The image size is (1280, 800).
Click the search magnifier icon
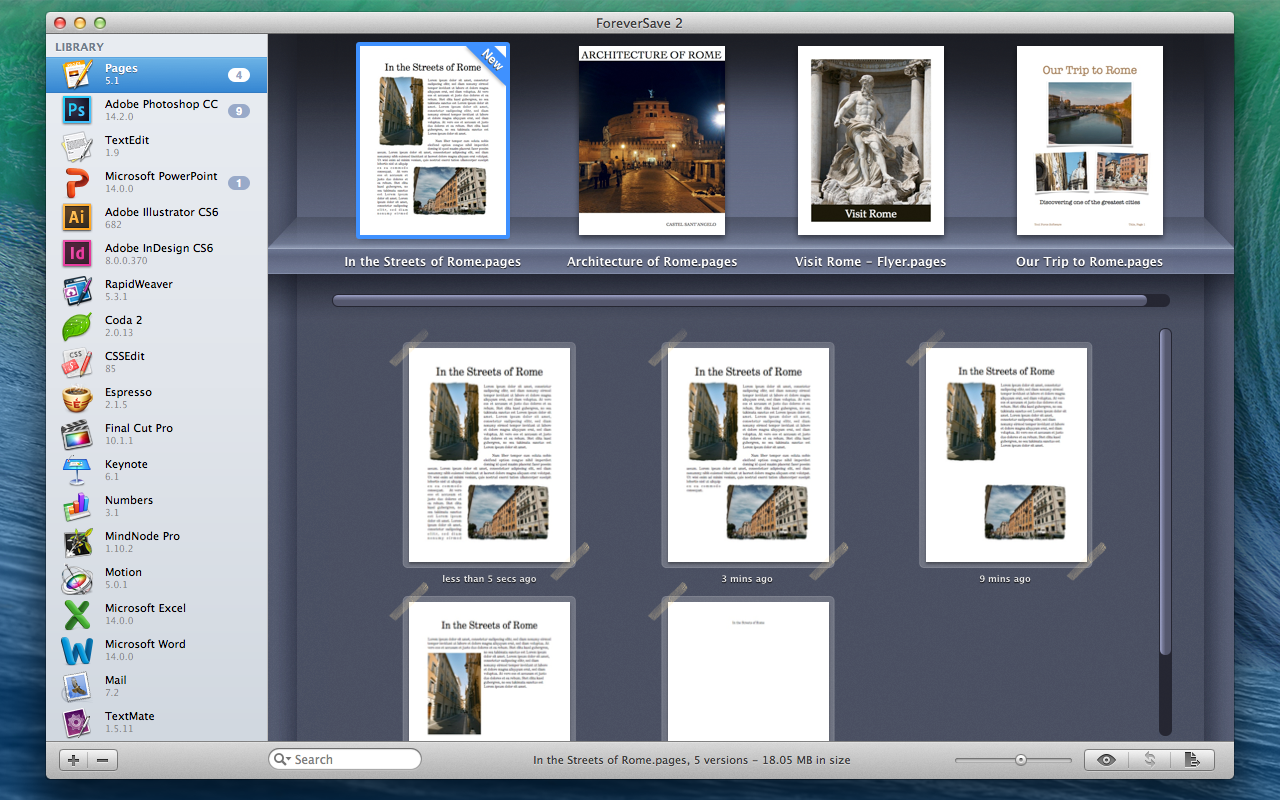click(x=282, y=760)
